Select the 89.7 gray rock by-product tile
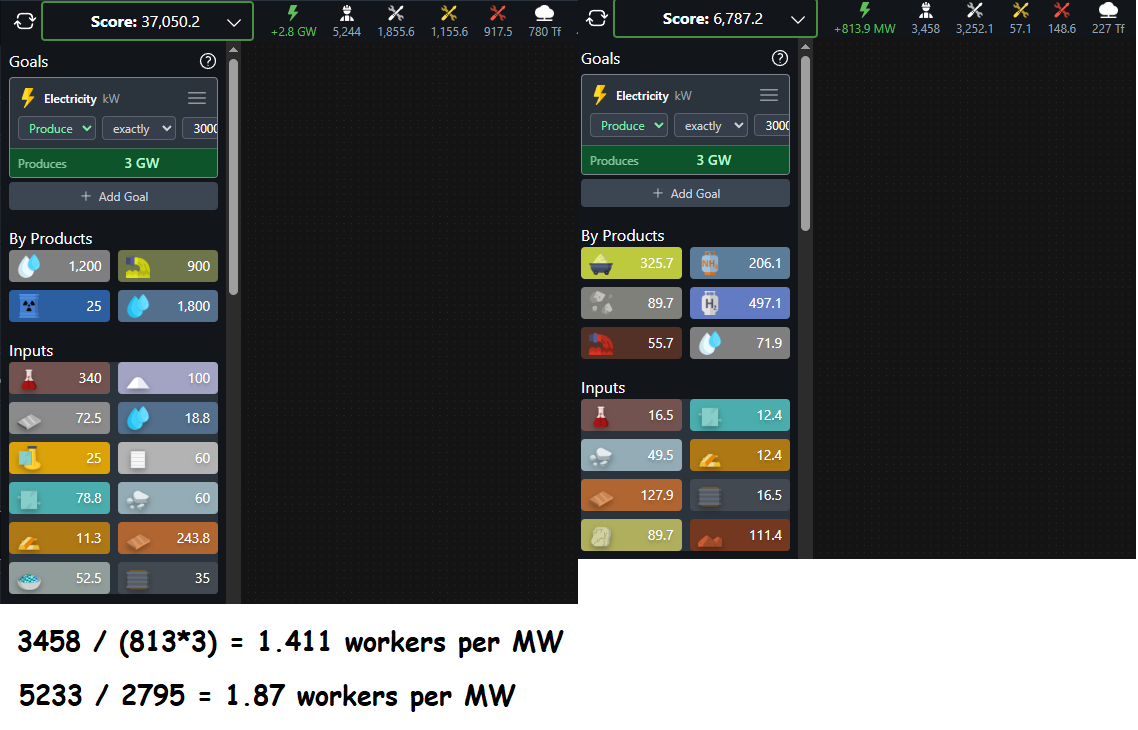 pyautogui.click(x=631, y=303)
